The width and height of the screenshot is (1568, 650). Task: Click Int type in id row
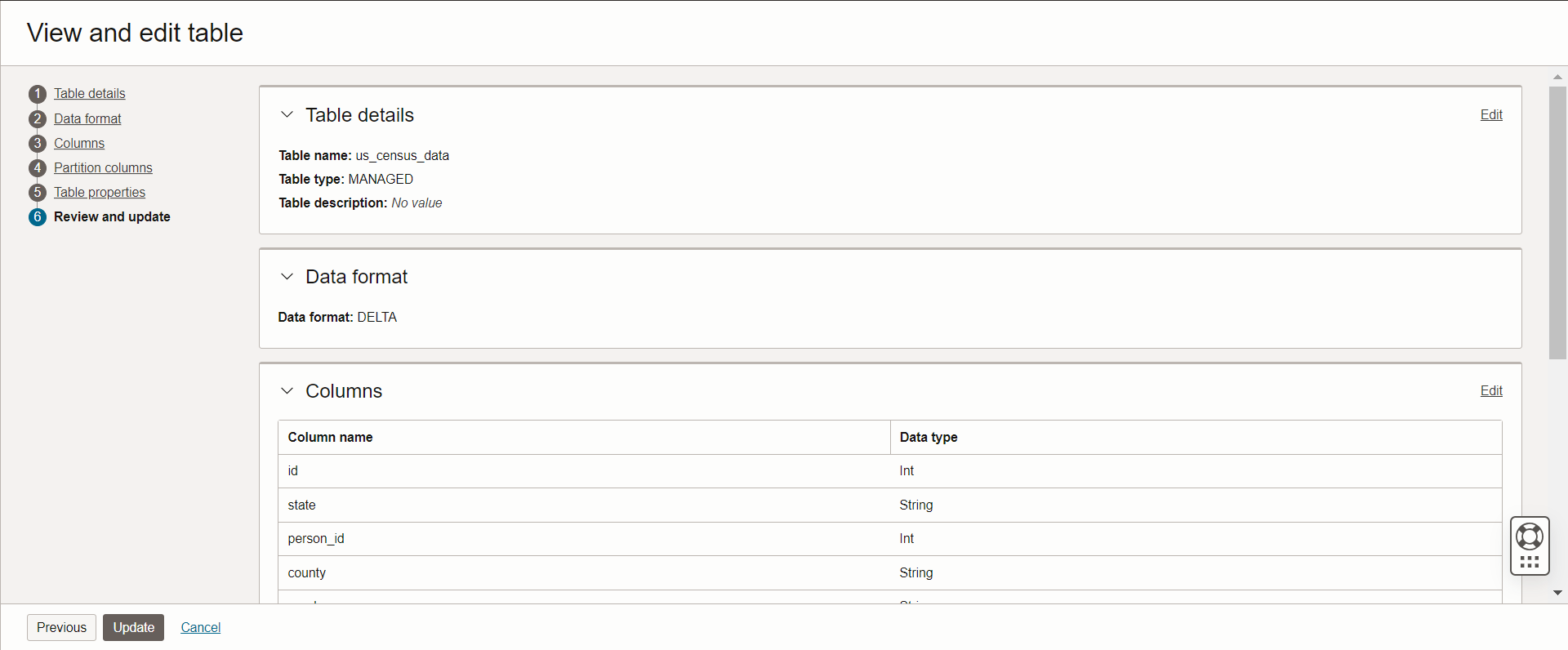(x=906, y=471)
